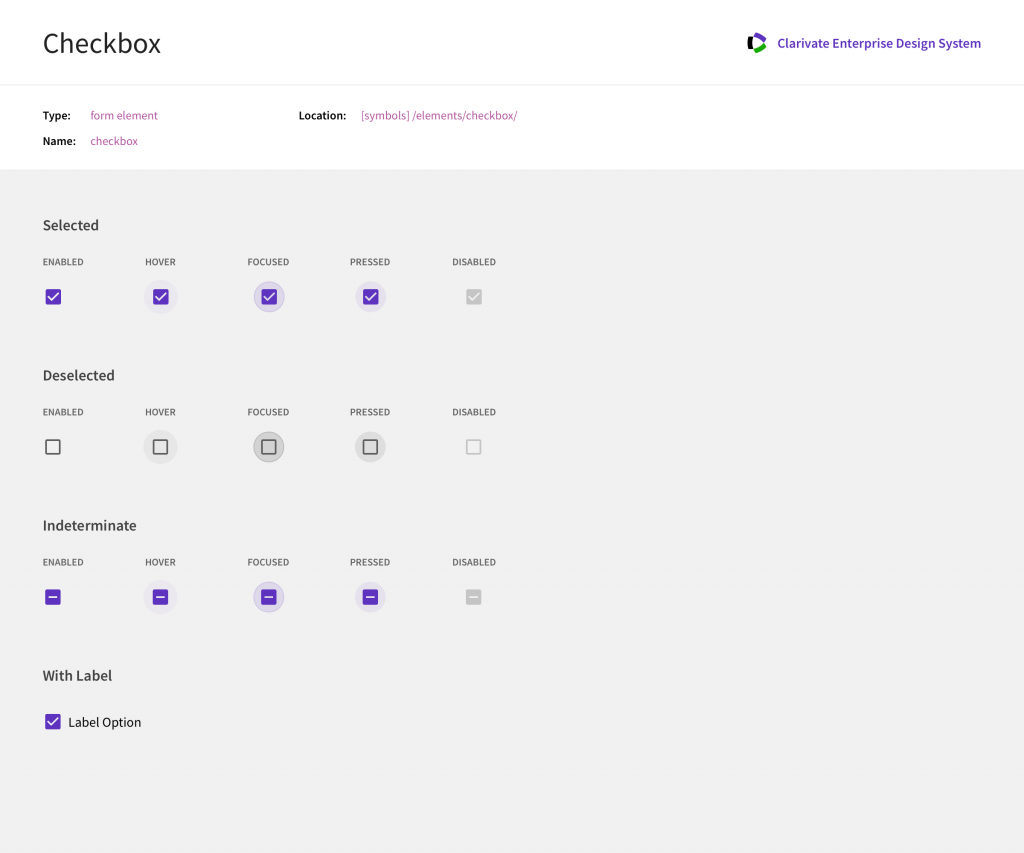Click the pressed Deselected checkbox
Image resolution: width=1024 pixels, height=853 pixels.
tap(370, 447)
